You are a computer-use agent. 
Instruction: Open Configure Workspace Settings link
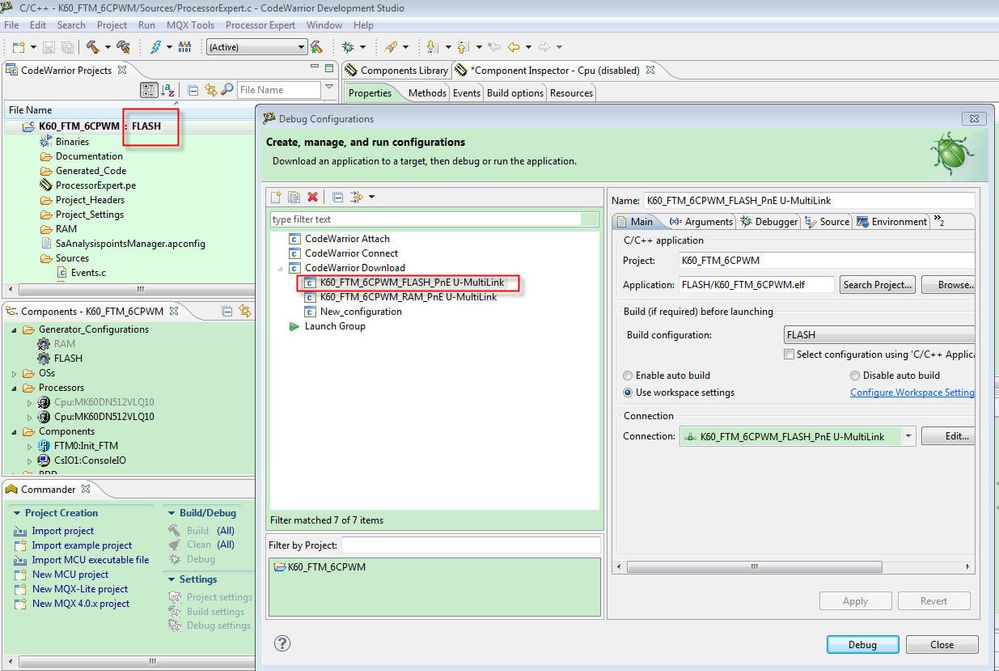912,393
